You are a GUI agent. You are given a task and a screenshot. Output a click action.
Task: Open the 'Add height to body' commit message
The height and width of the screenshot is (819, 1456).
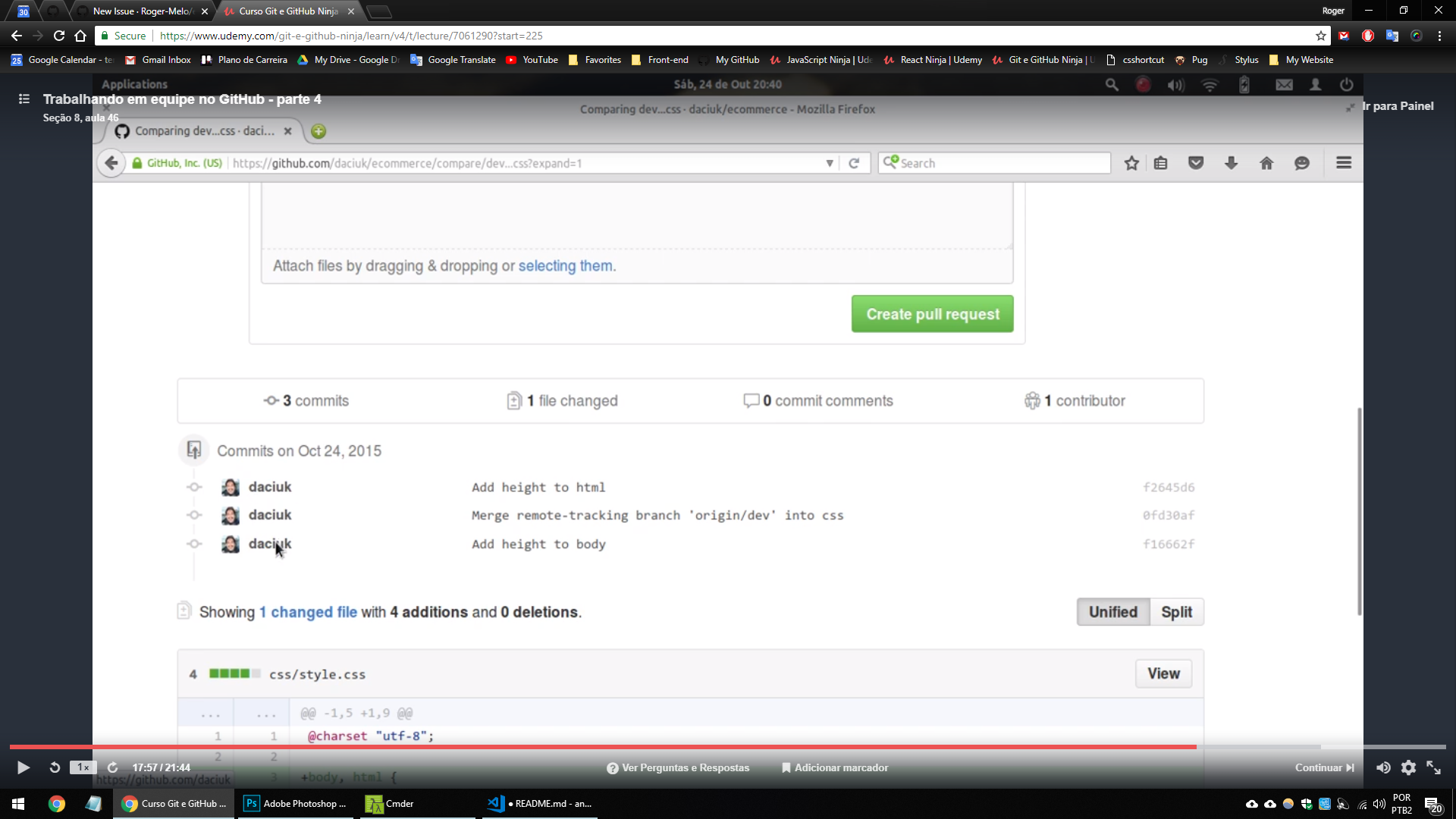538,544
